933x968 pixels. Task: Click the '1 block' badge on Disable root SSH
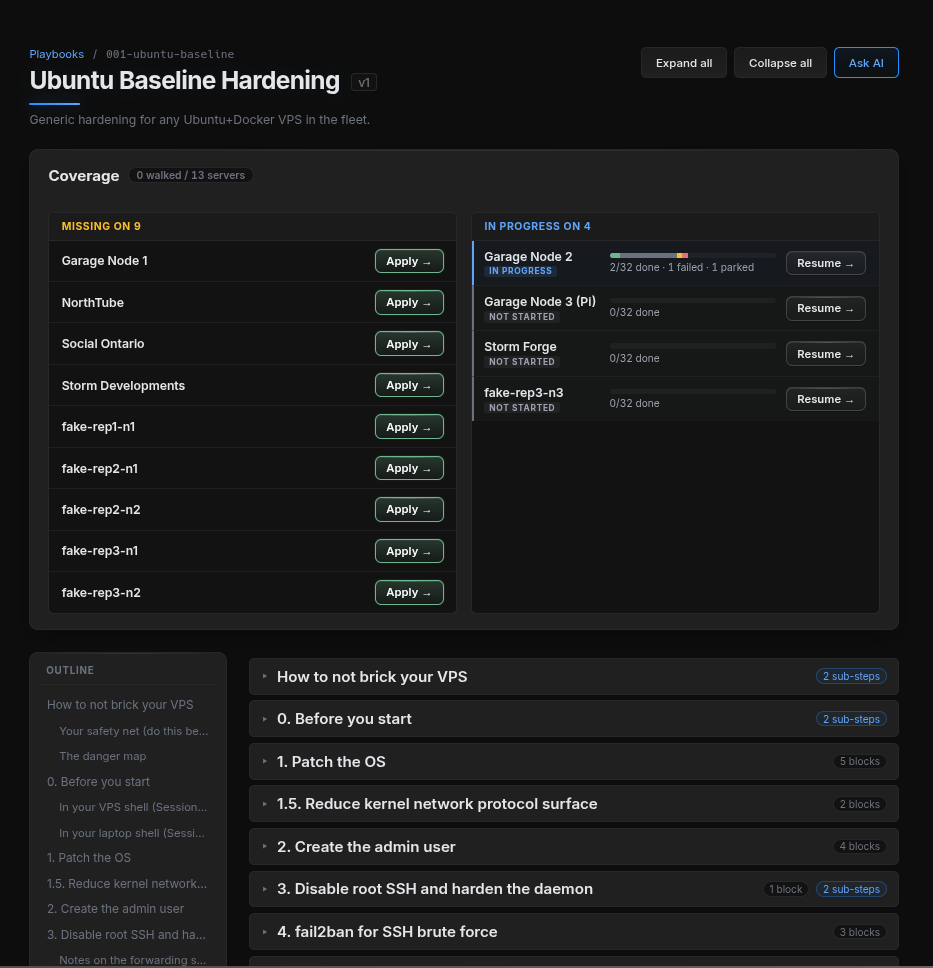(785, 890)
